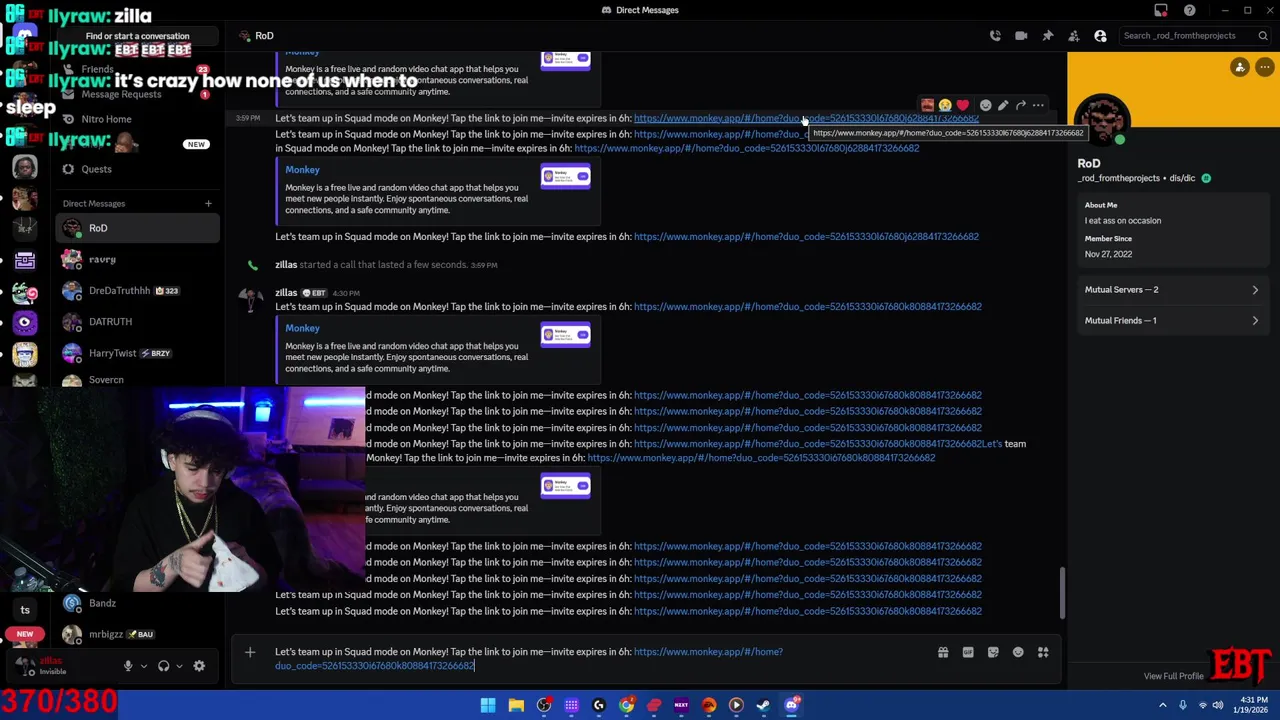Screen dimensions: 1280x720
Task: Click the friend status button on profile banner
Action: click(1240, 67)
